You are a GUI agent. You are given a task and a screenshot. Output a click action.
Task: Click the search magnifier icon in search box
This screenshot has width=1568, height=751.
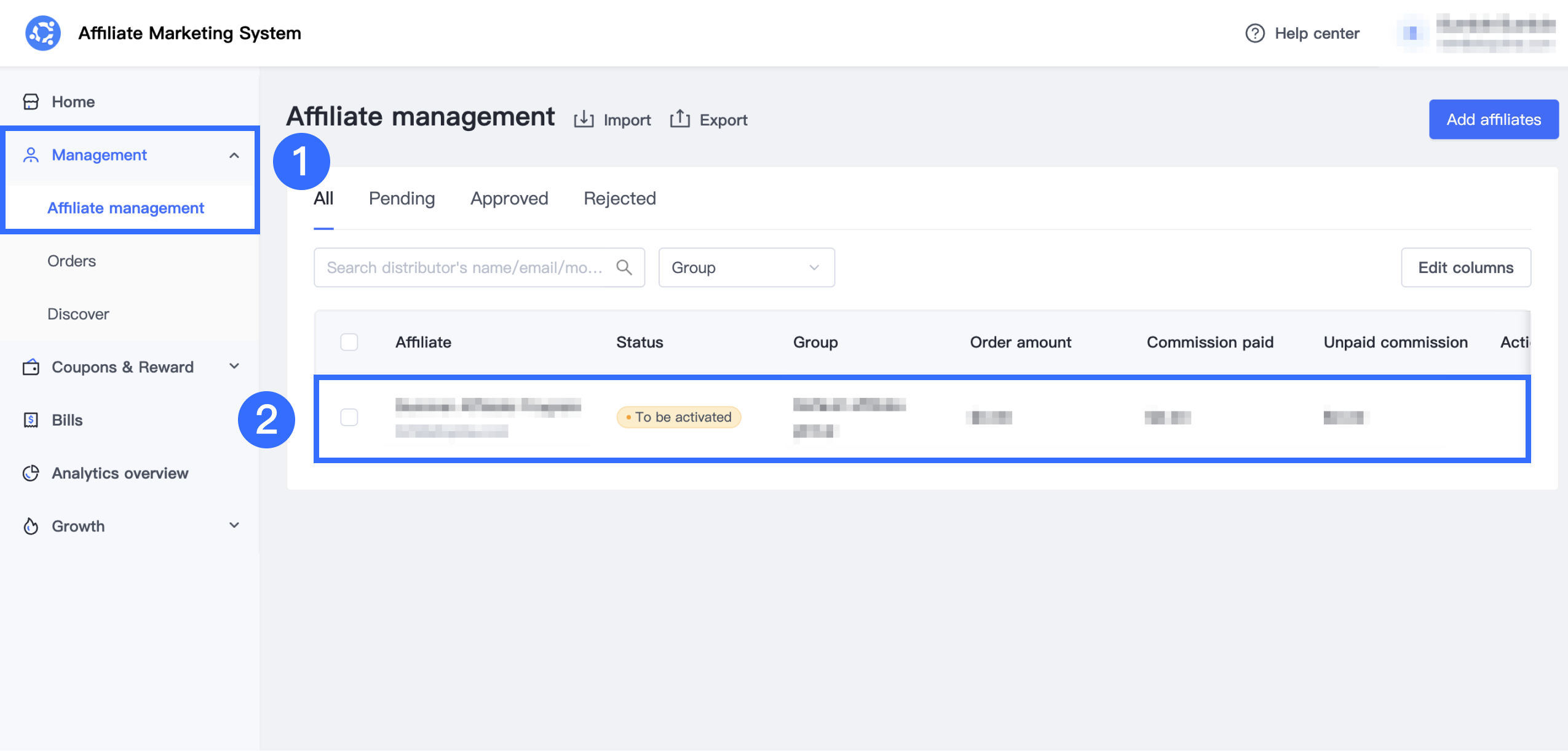[624, 268]
